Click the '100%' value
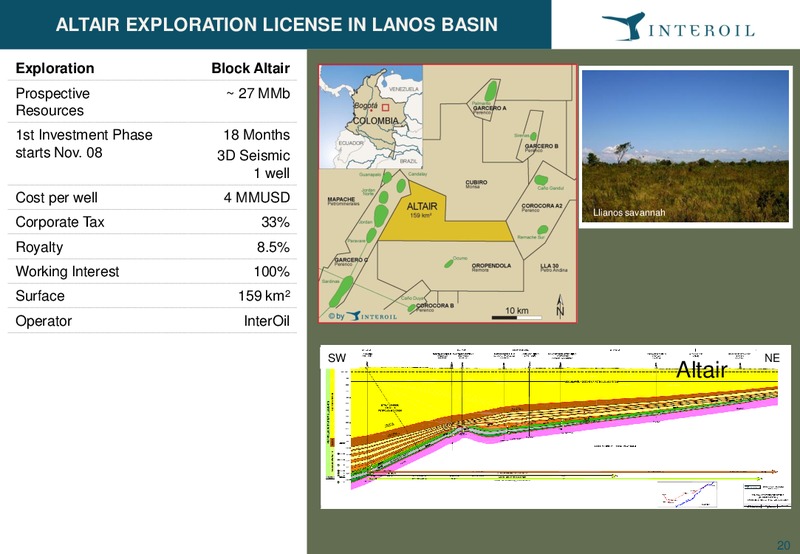 coord(272,272)
